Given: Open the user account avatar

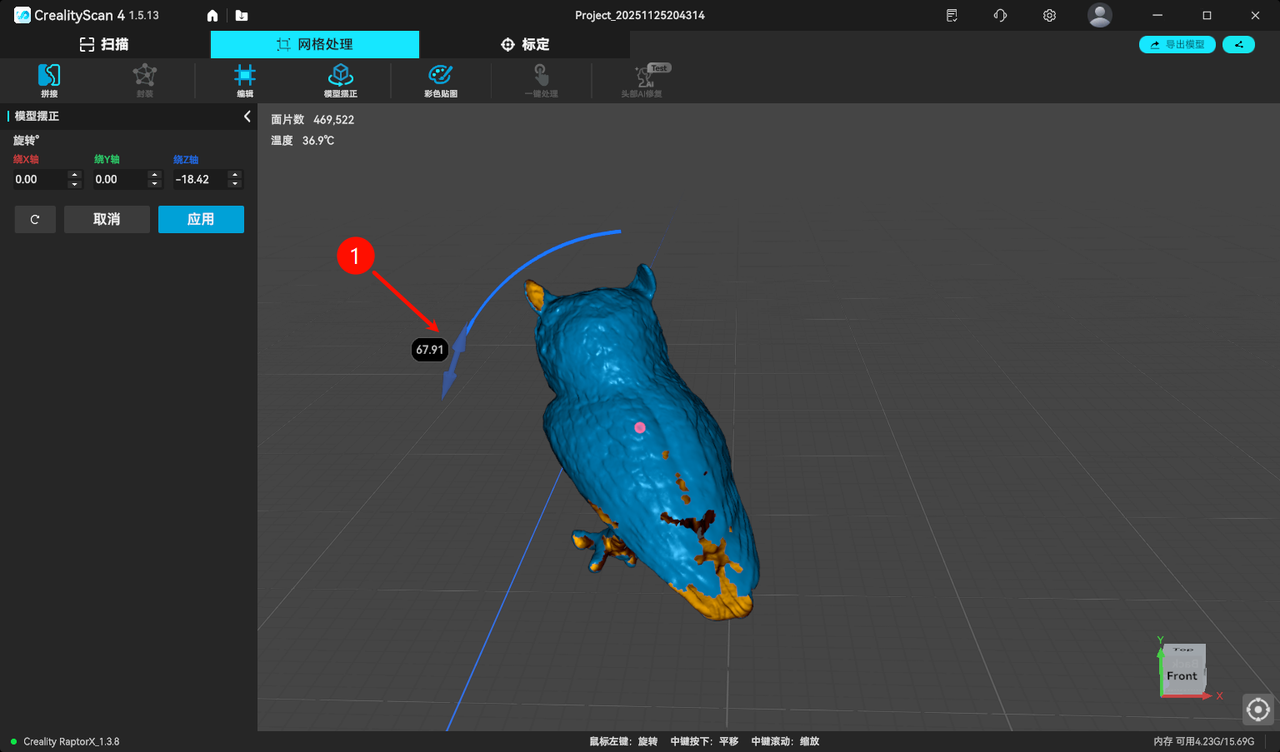Looking at the screenshot, I should click(1099, 16).
